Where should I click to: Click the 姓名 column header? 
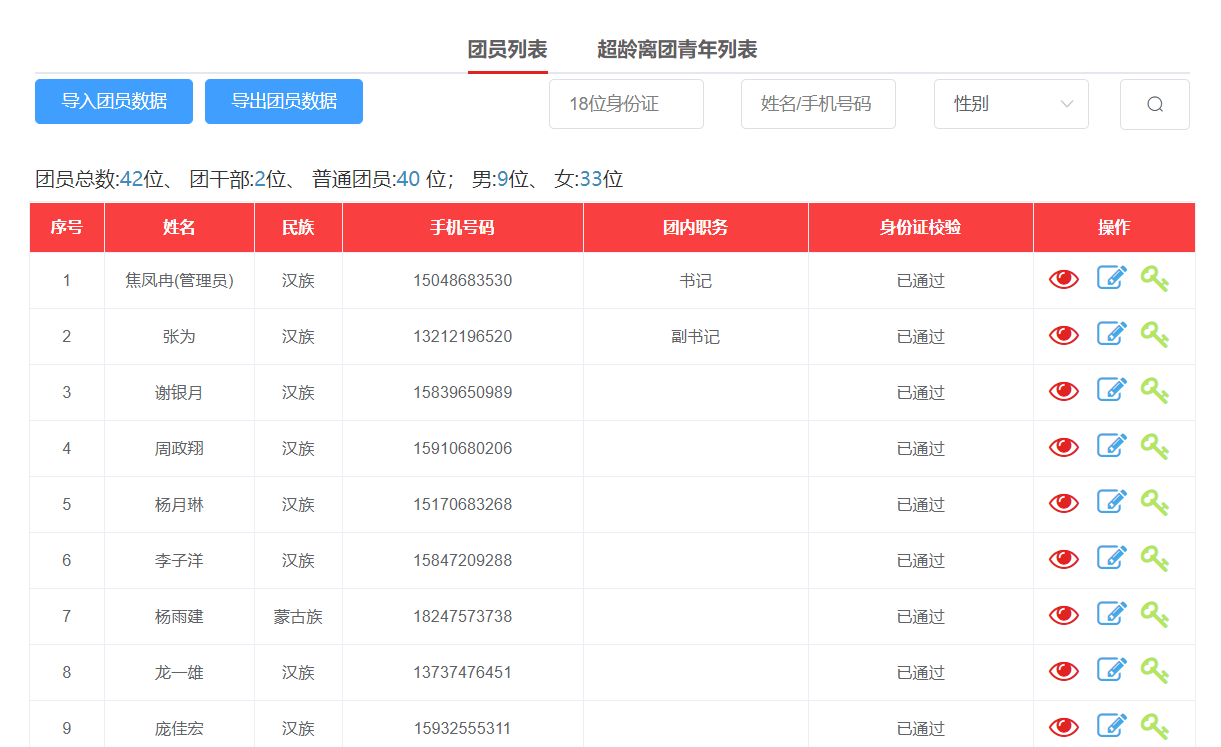[x=179, y=228]
